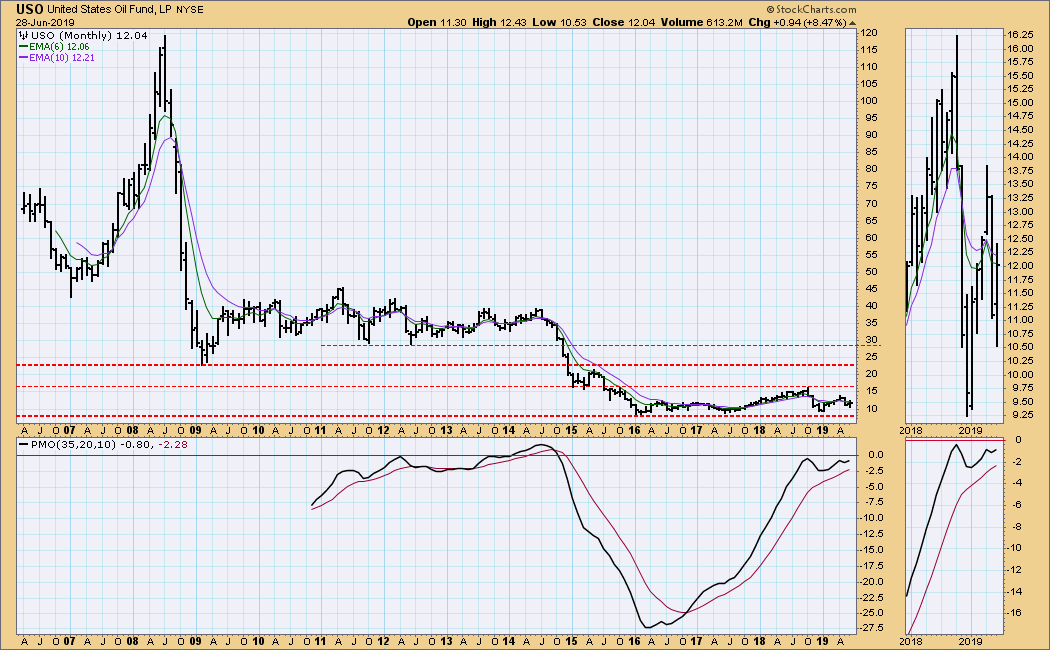Click the -16 label on the zoom PMO axis
The image size is (1050, 650).
coord(1015,613)
